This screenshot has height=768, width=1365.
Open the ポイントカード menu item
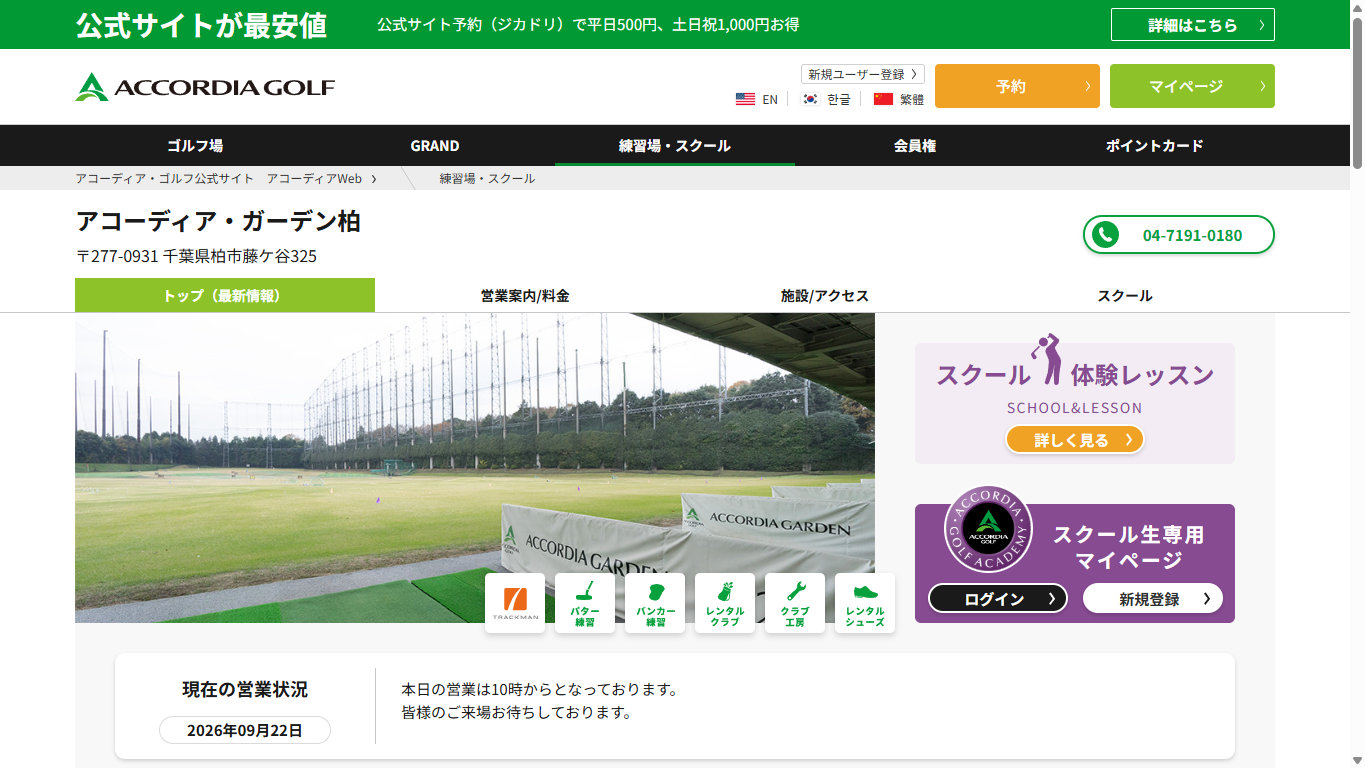1155,145
